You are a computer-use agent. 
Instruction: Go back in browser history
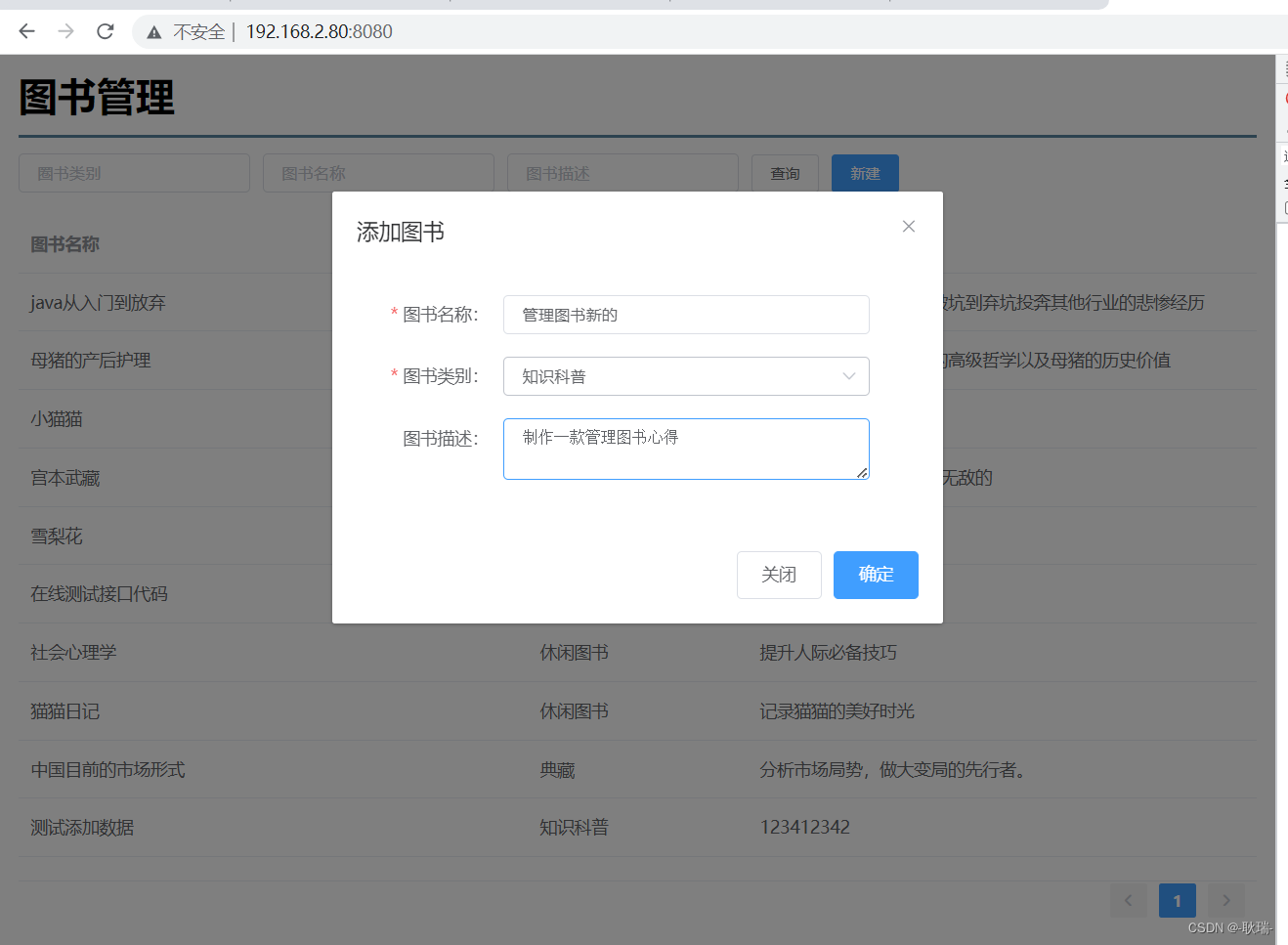coord(26,31)
